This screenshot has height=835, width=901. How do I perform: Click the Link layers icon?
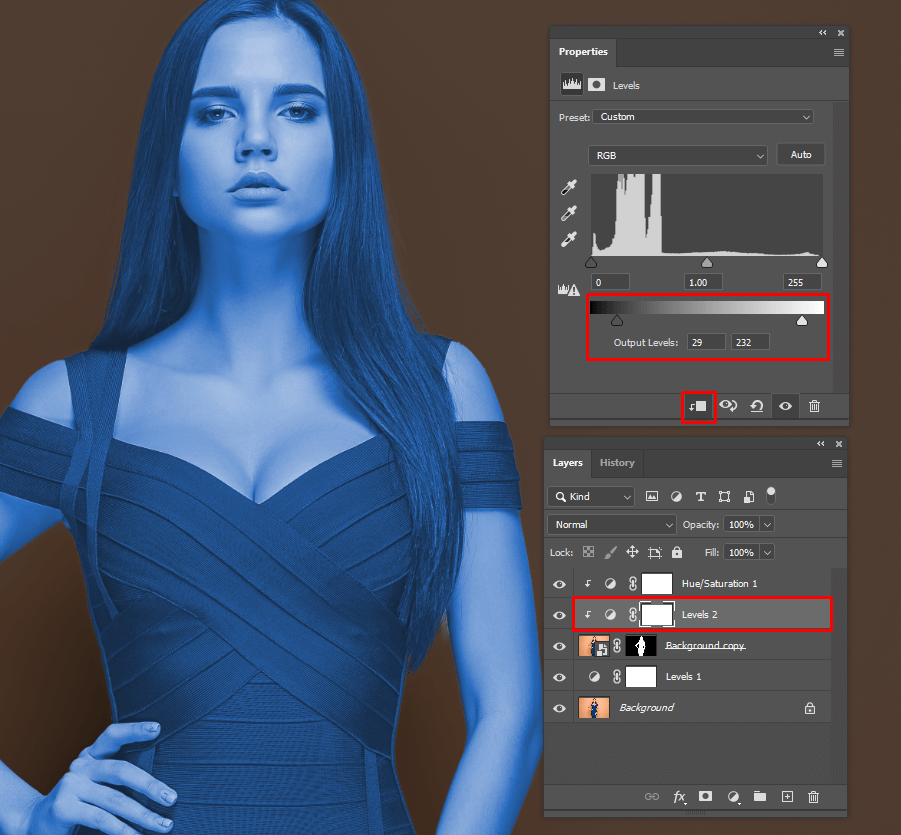(652, 796)
